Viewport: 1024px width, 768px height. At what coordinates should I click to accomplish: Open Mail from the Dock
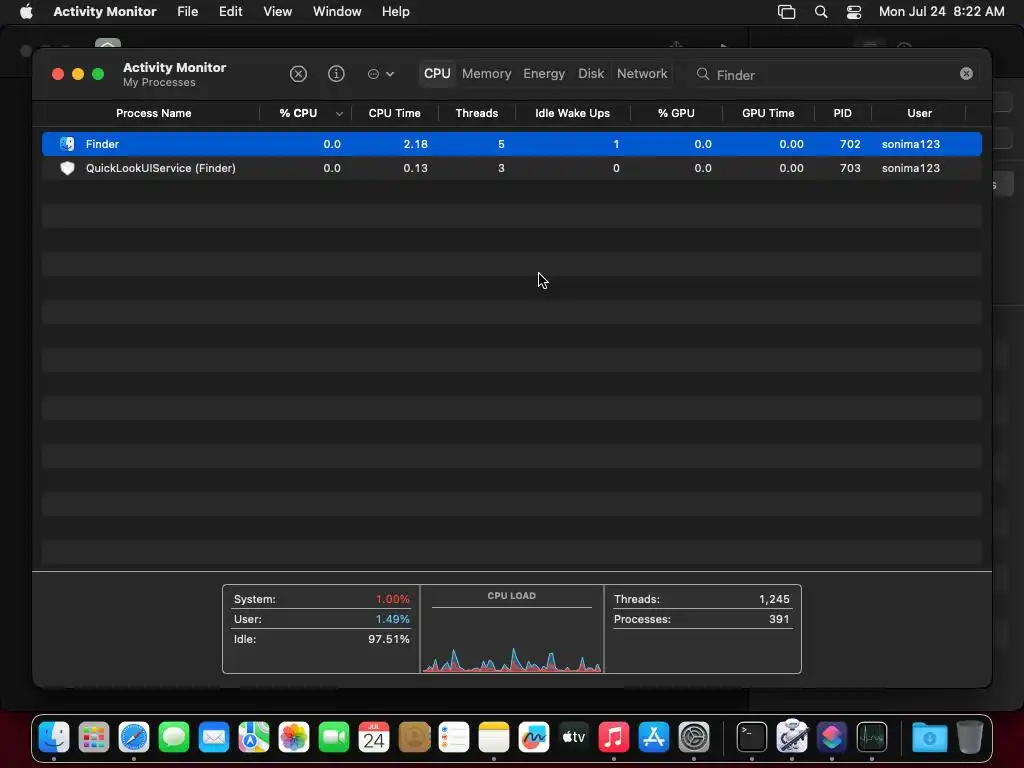tap(214, 737)
